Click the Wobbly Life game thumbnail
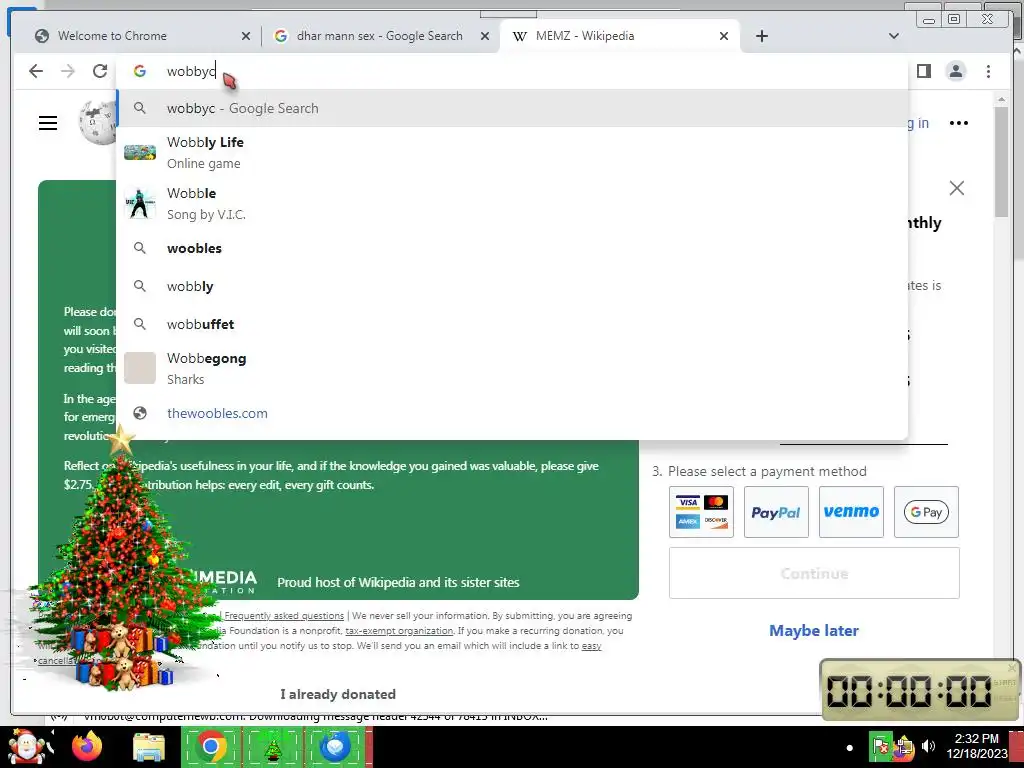The width and height of the screenshot is (1024, 768). coord(140,152)
